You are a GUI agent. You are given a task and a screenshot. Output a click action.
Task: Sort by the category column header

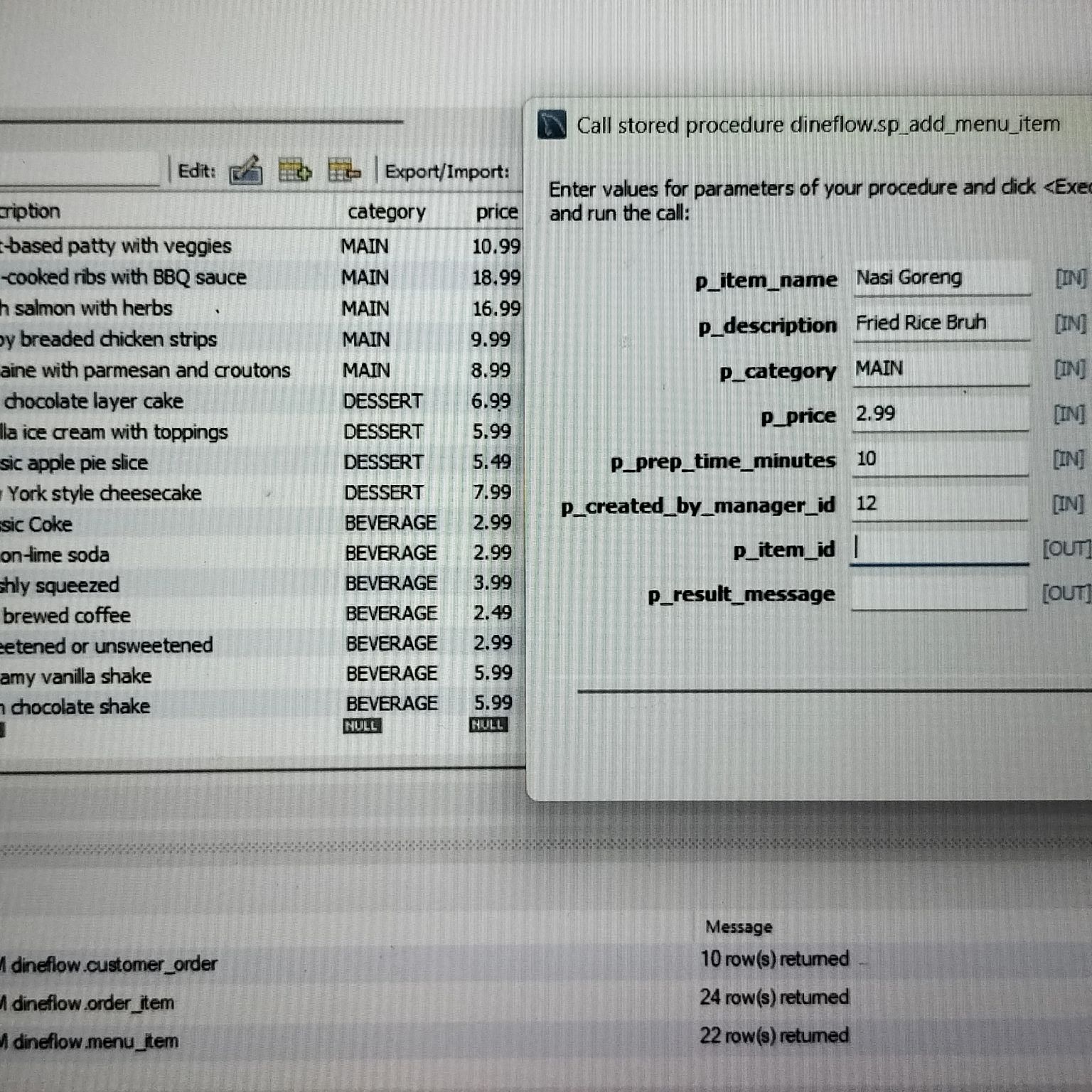(386, 212)
